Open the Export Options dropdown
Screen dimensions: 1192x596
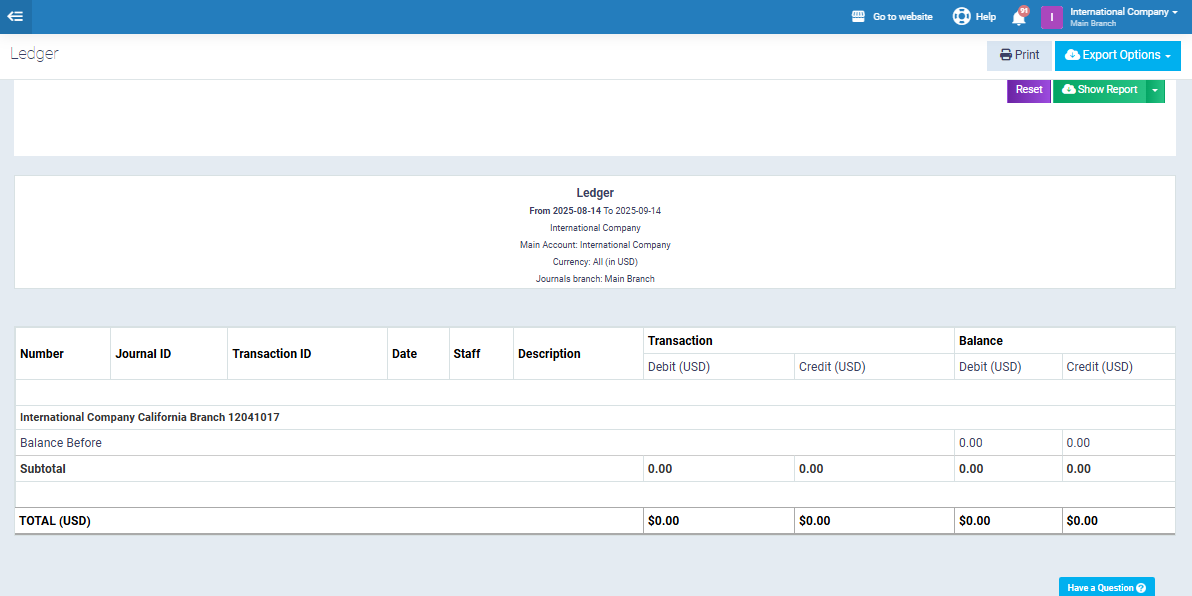pos(1117,56)
